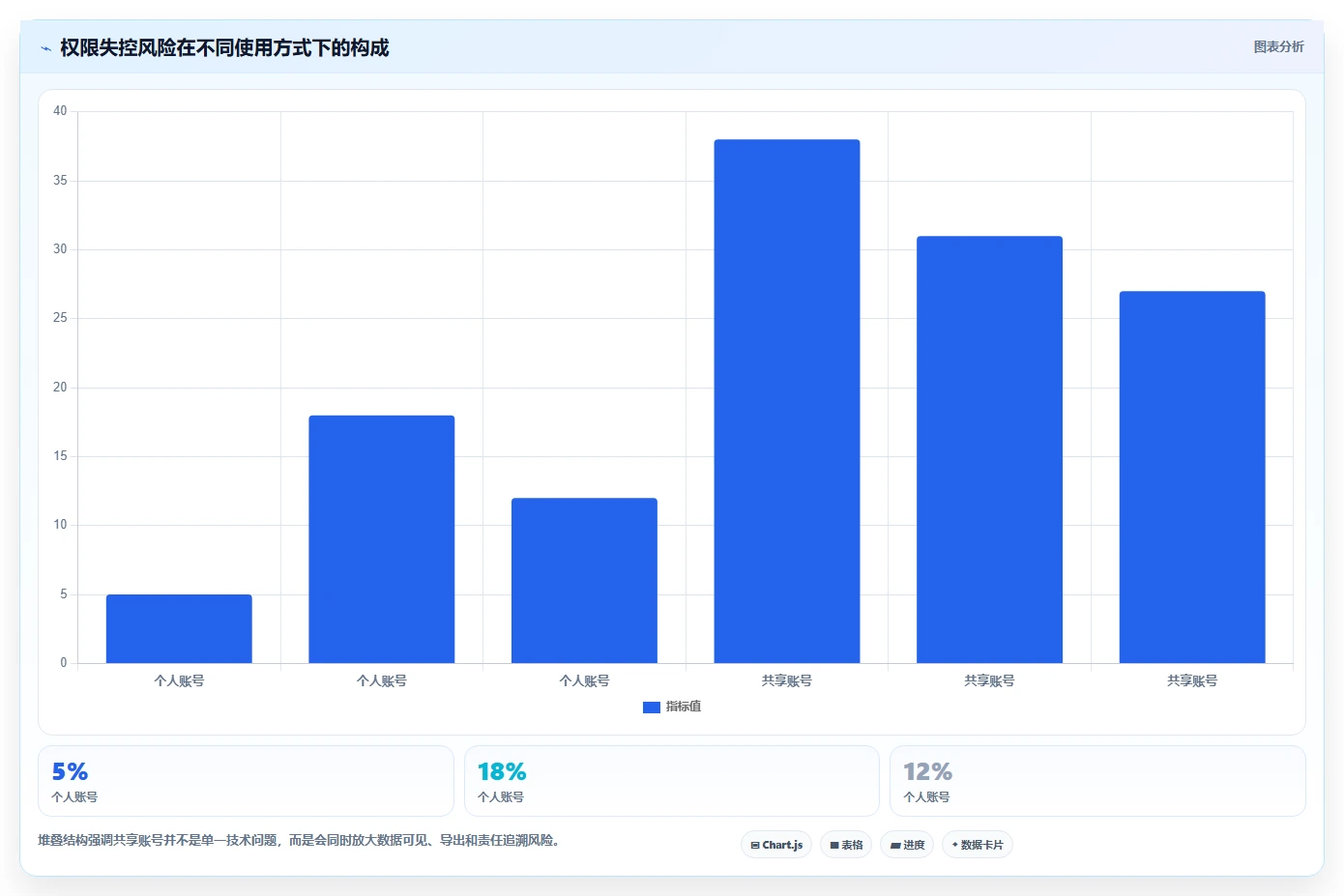1344x896 pixels.
Task: Select the 共享账号 bar reaching 31
Action: pos(989,449)
